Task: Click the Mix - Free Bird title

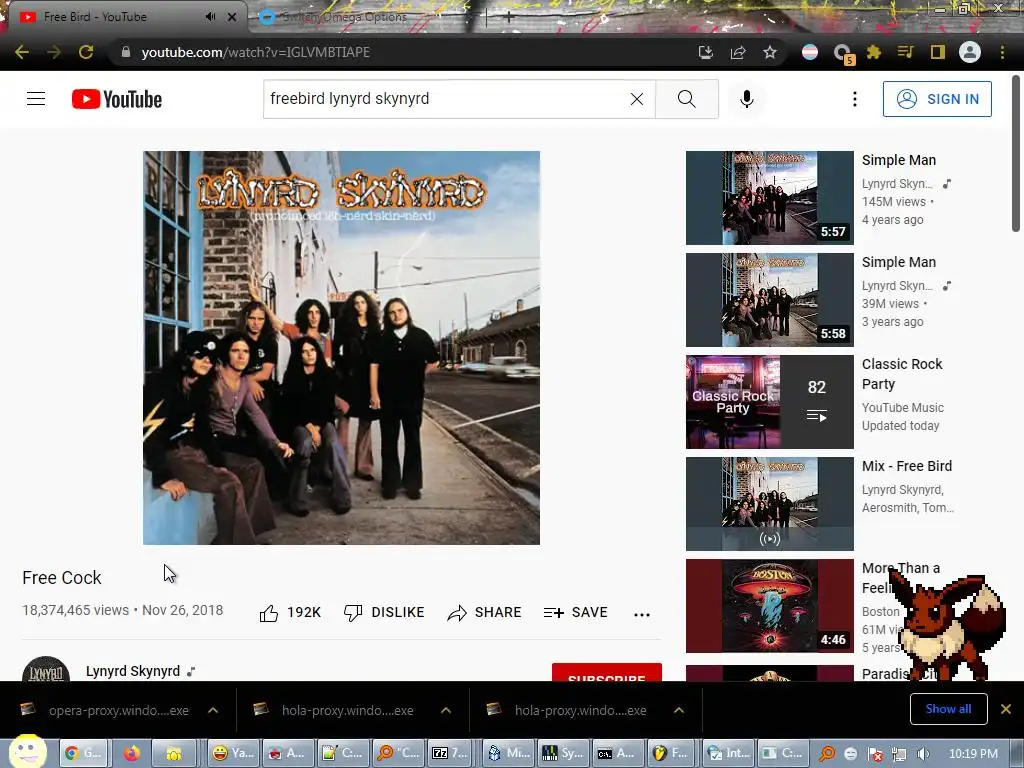Action: click(906, 466)
